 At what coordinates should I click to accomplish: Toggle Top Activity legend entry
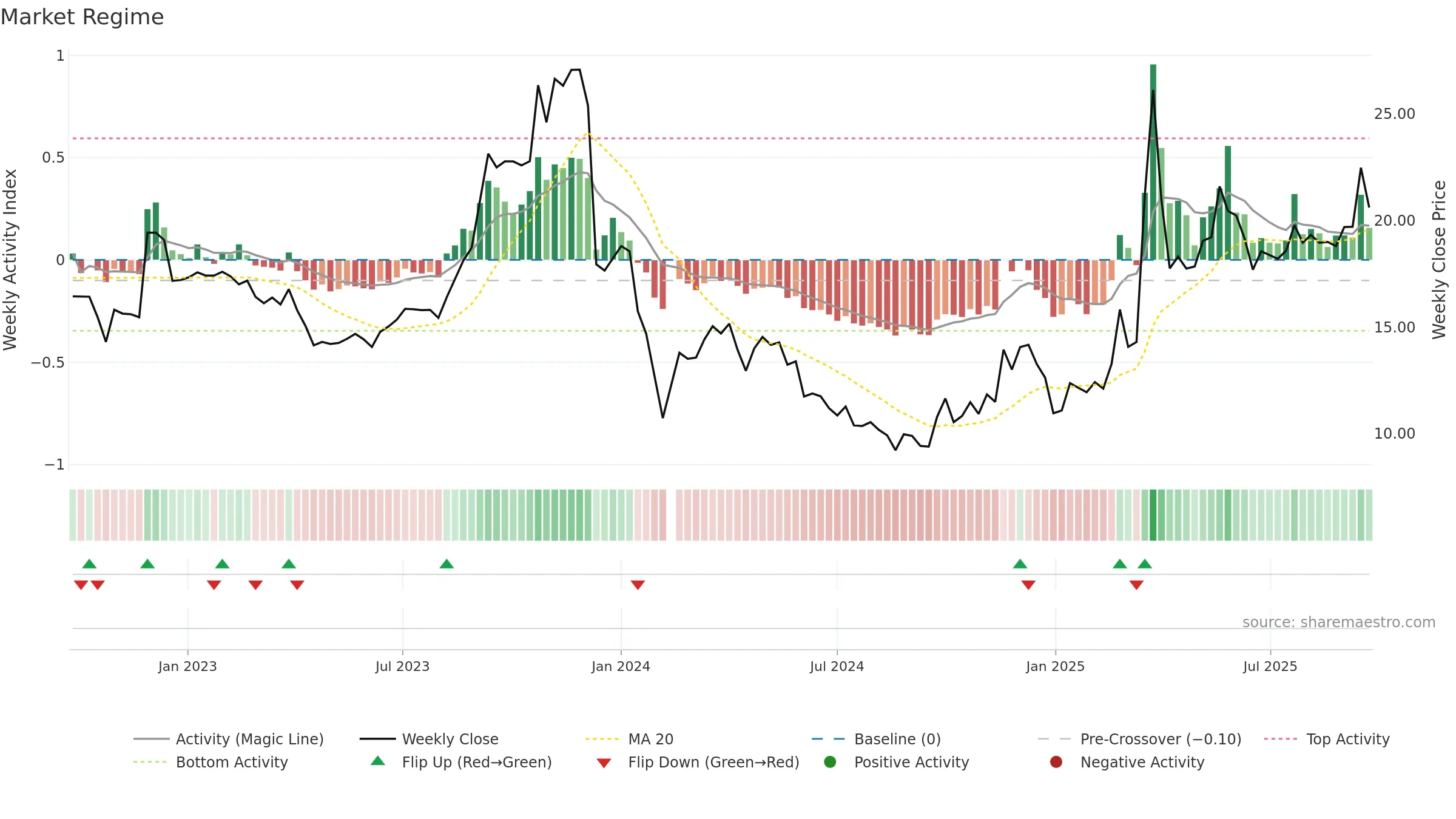click(x=1327, y=739)
